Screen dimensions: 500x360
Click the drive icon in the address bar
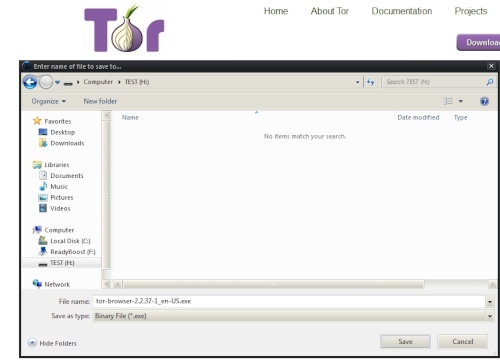click(68, 83)
